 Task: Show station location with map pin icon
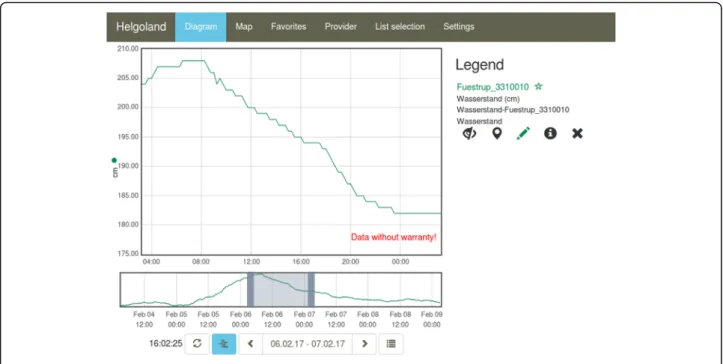click(497, 134)
